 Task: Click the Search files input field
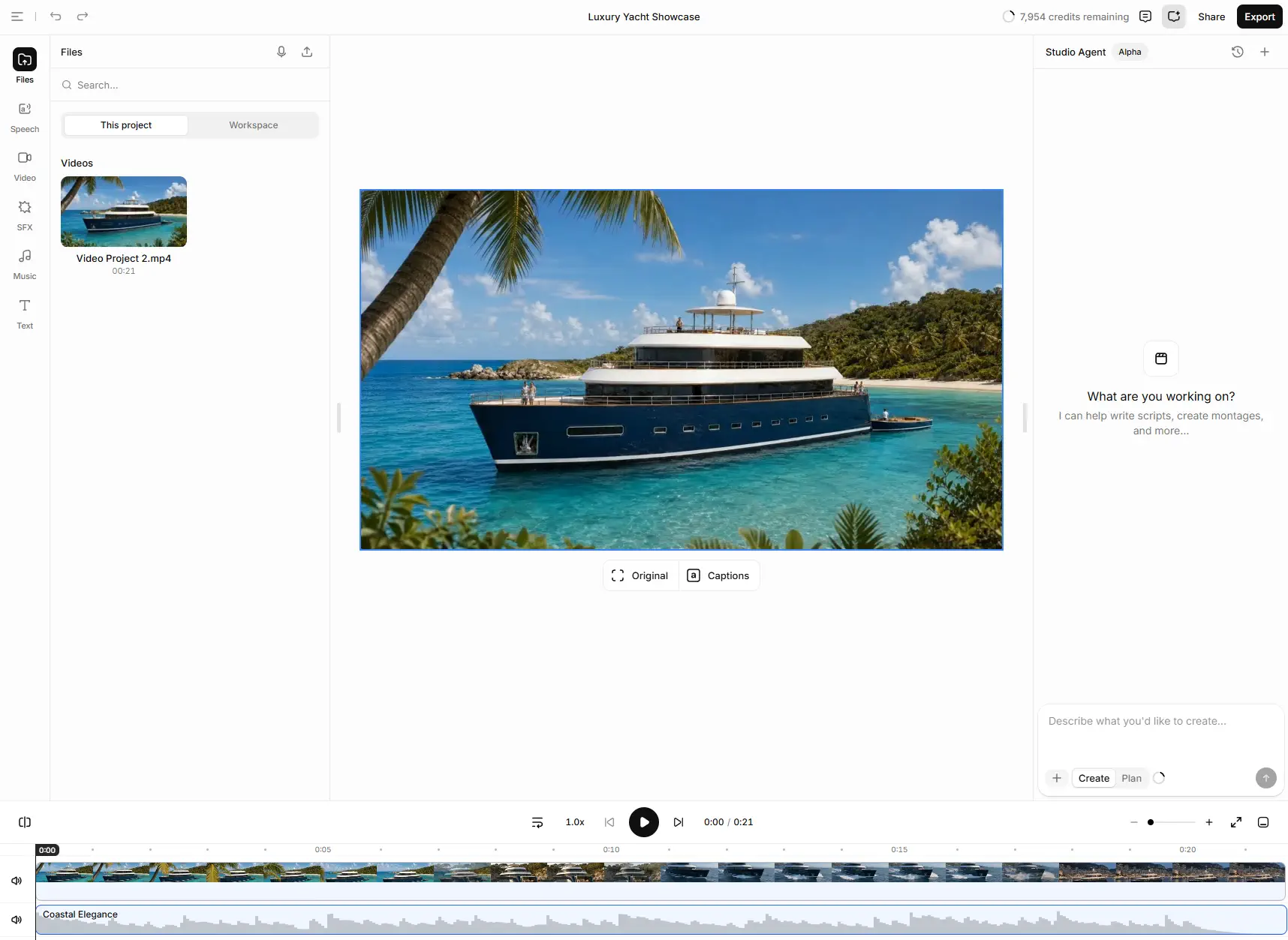[190, 85]
